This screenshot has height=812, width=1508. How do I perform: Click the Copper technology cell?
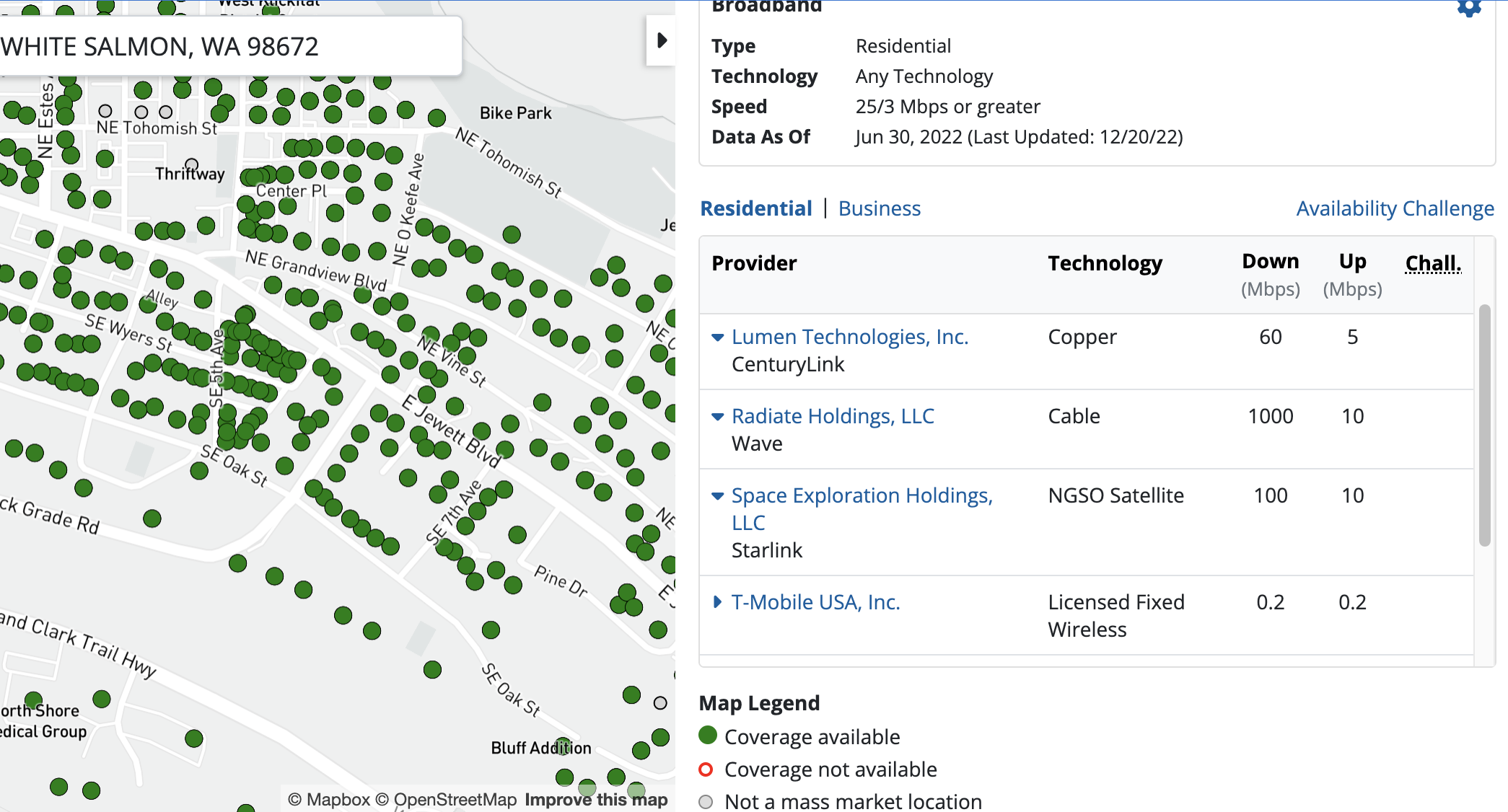tap(1082, 337)
